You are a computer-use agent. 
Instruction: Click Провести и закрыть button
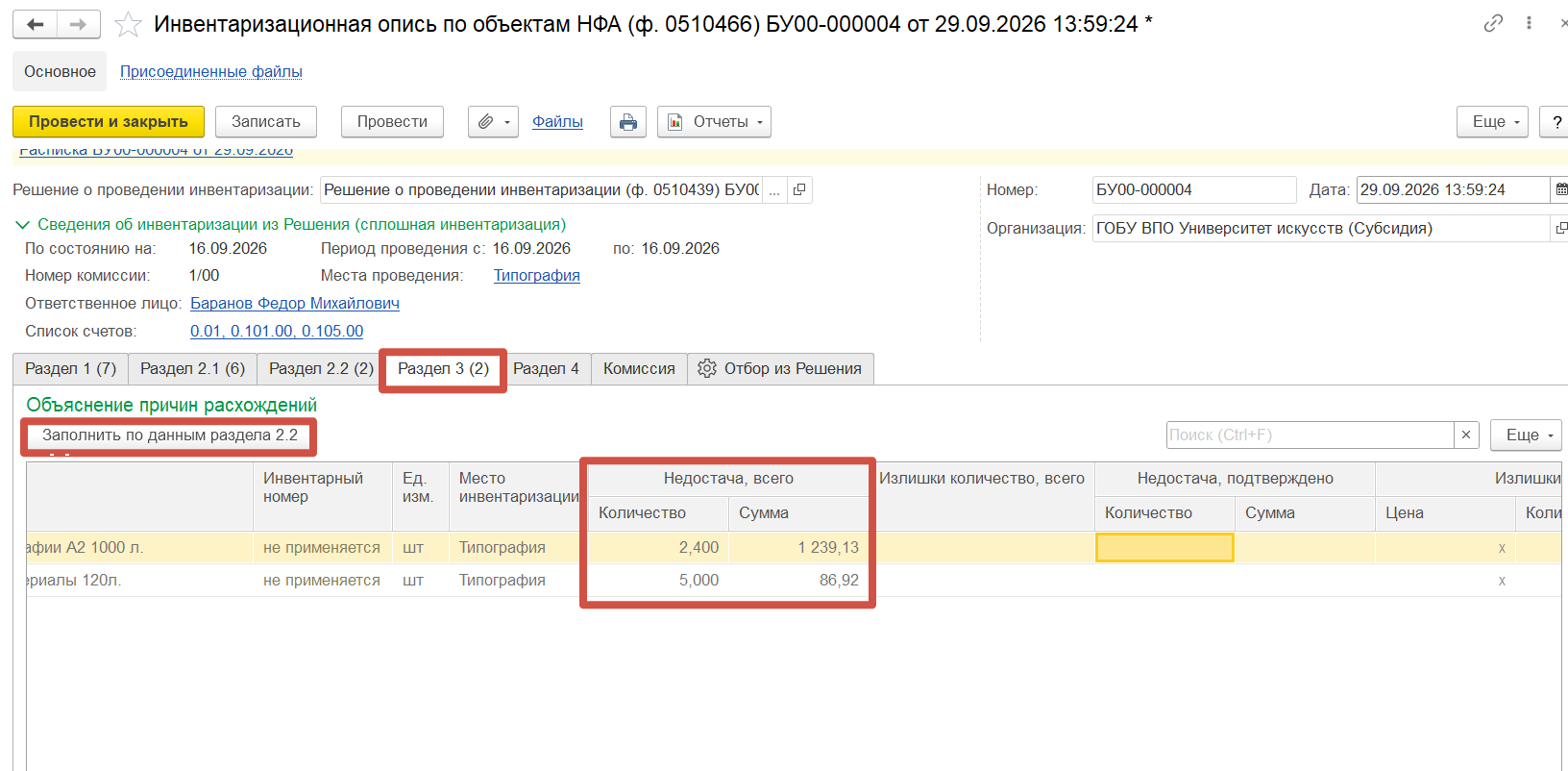coord(109,122)
